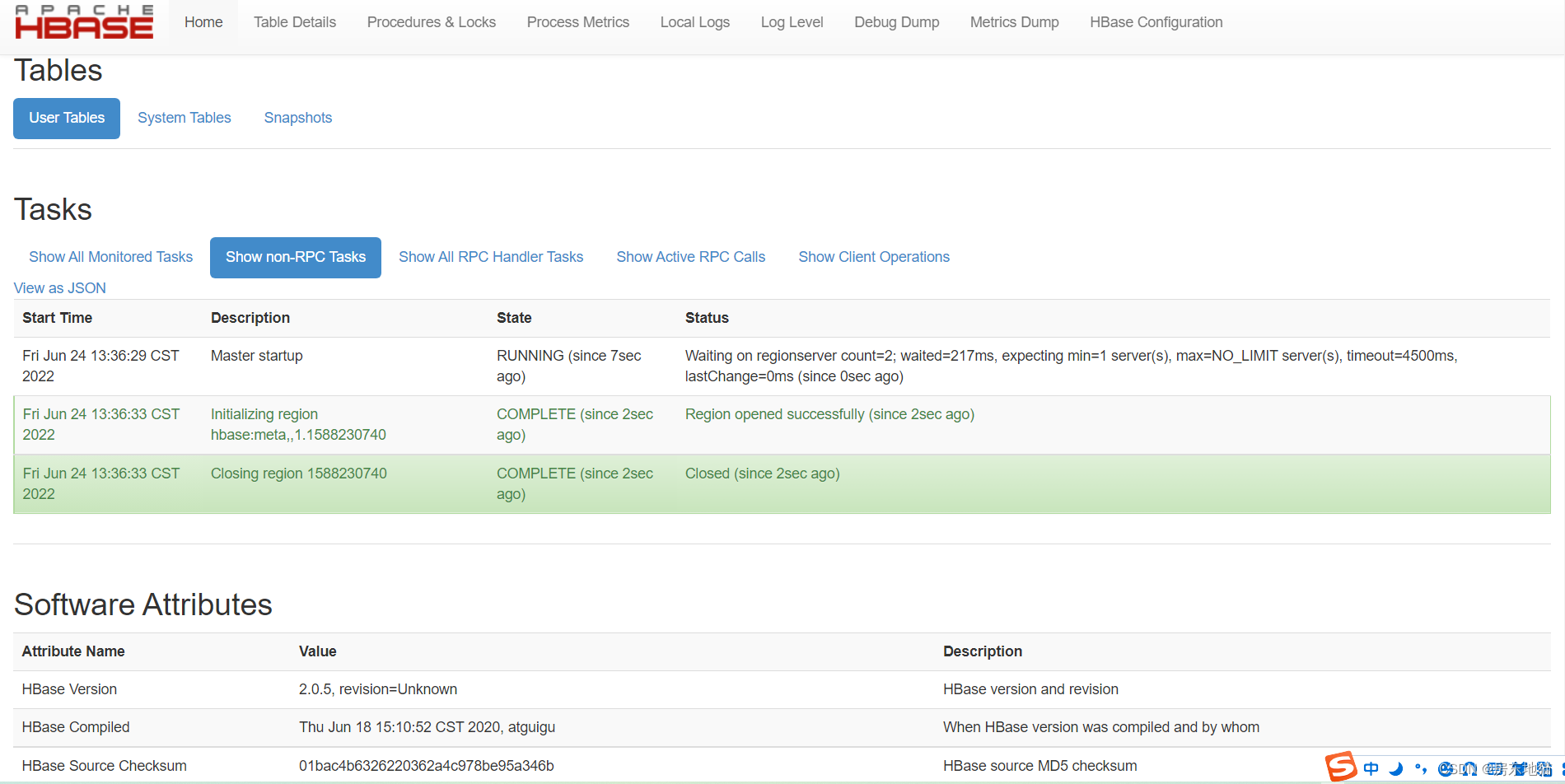
Task: Click the Status column header
Action: [707, 318]
